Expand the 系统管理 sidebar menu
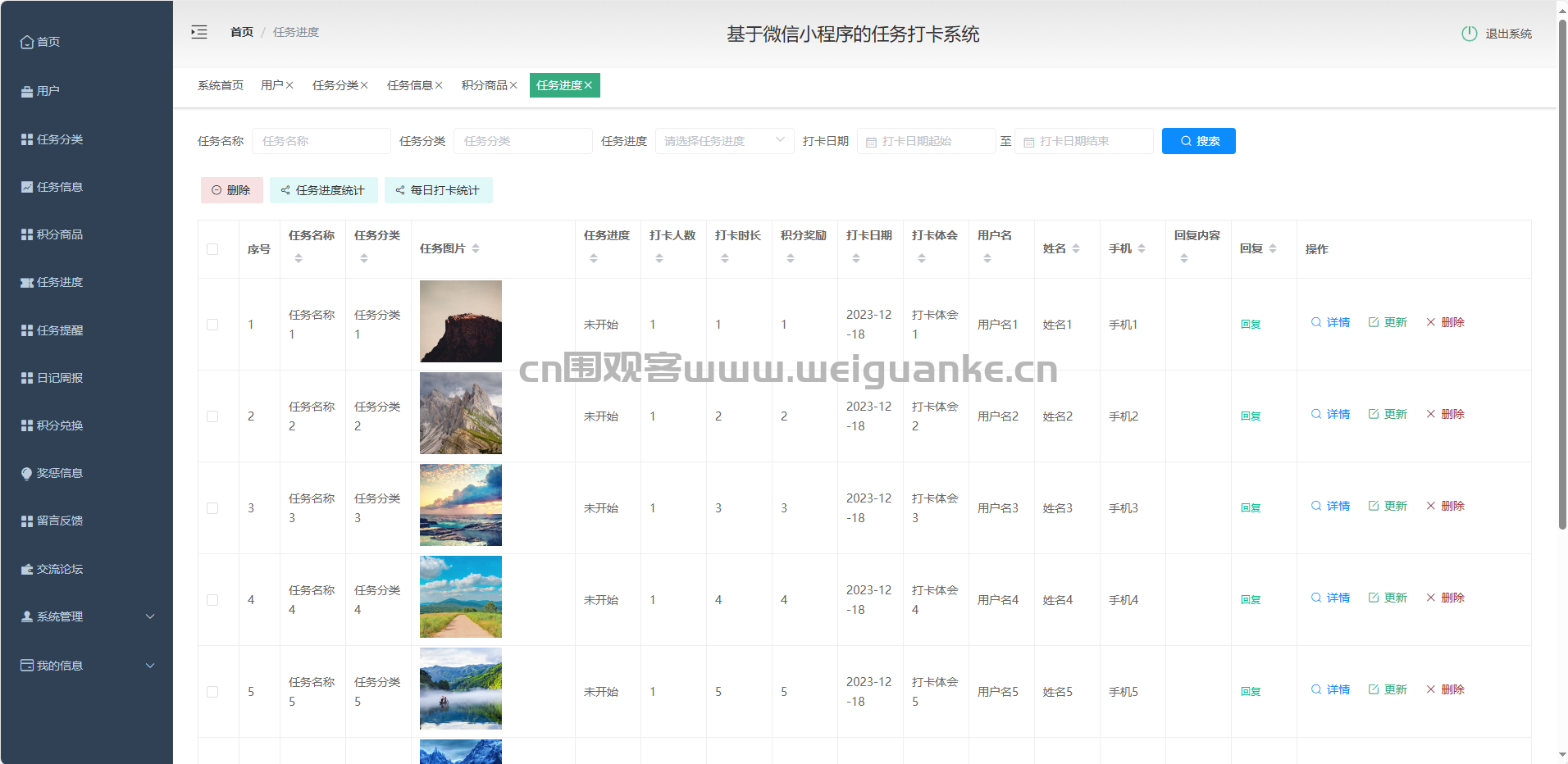1568x764 pixels. (x=86, y=616)
